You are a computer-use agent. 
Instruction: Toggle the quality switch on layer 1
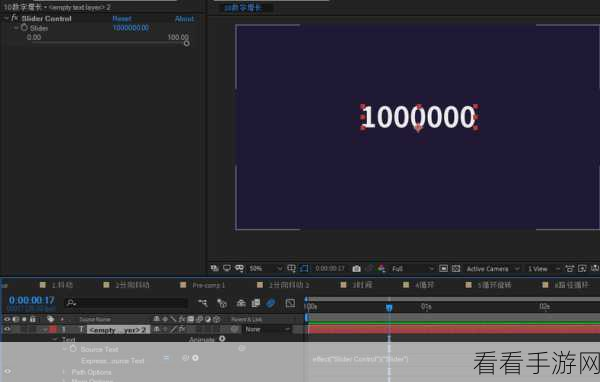(x=174, y=329)
